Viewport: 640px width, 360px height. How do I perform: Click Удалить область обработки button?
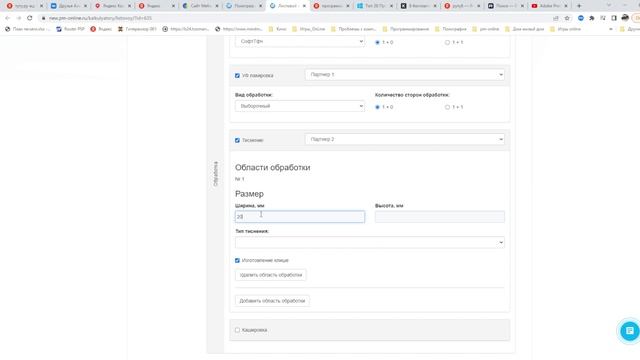(271, 275)
